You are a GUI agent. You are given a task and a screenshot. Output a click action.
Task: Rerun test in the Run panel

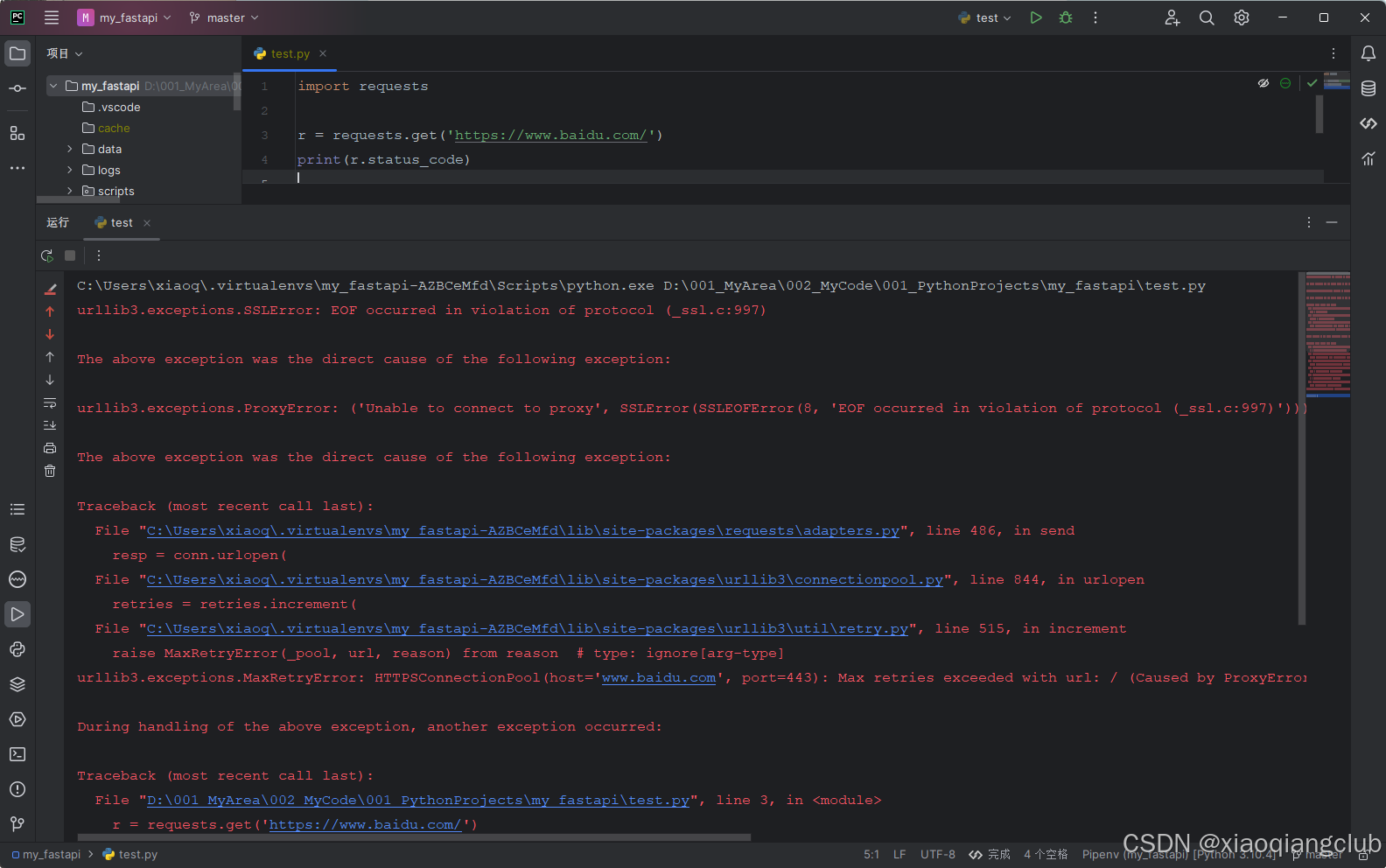47,255
